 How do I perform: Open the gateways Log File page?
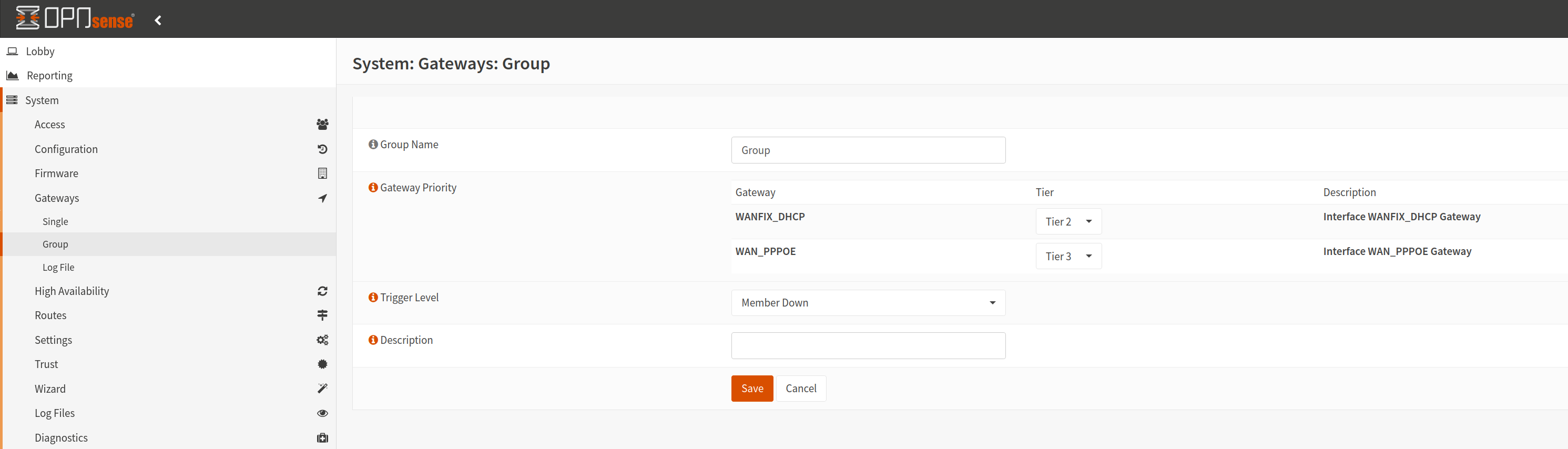point(58,268)
